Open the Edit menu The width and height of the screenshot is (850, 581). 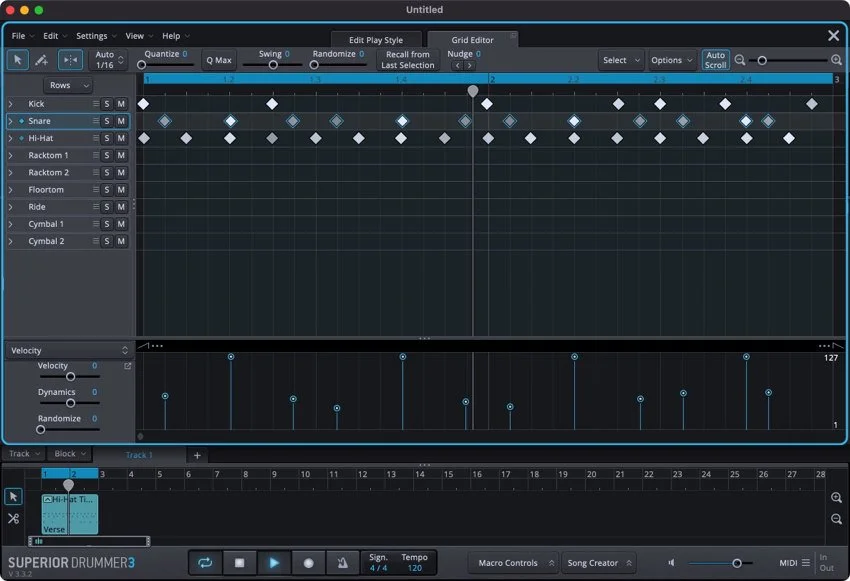55,36
